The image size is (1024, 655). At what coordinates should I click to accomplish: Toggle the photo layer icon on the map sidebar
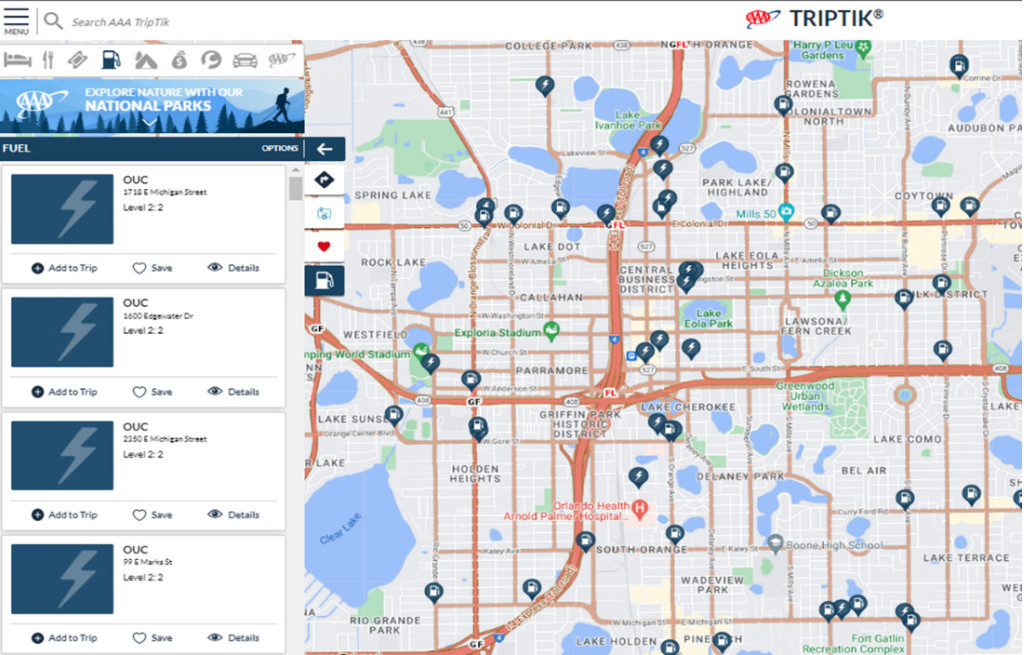[x=324, y=211]
